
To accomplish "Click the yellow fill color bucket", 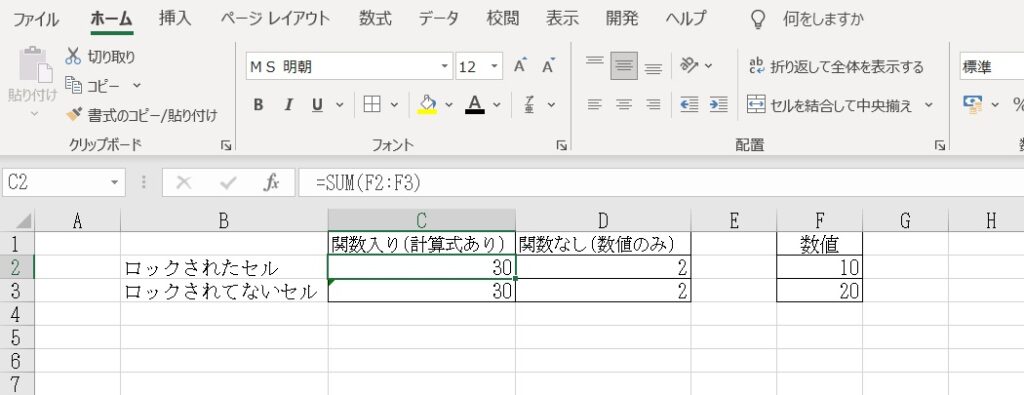I will coord(427,104).
